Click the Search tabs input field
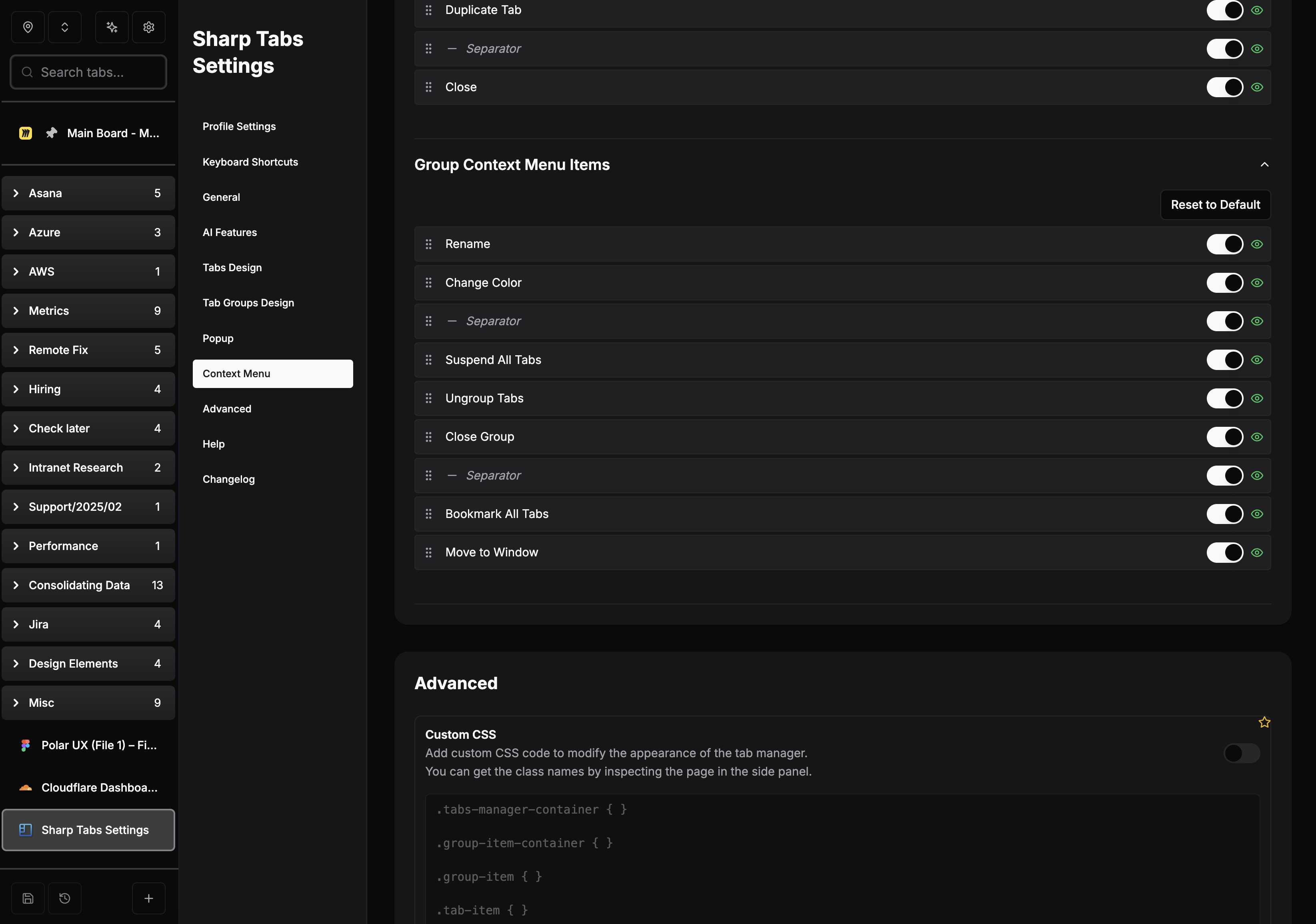Screen dimensions: 1316x924 pos(88,72)
